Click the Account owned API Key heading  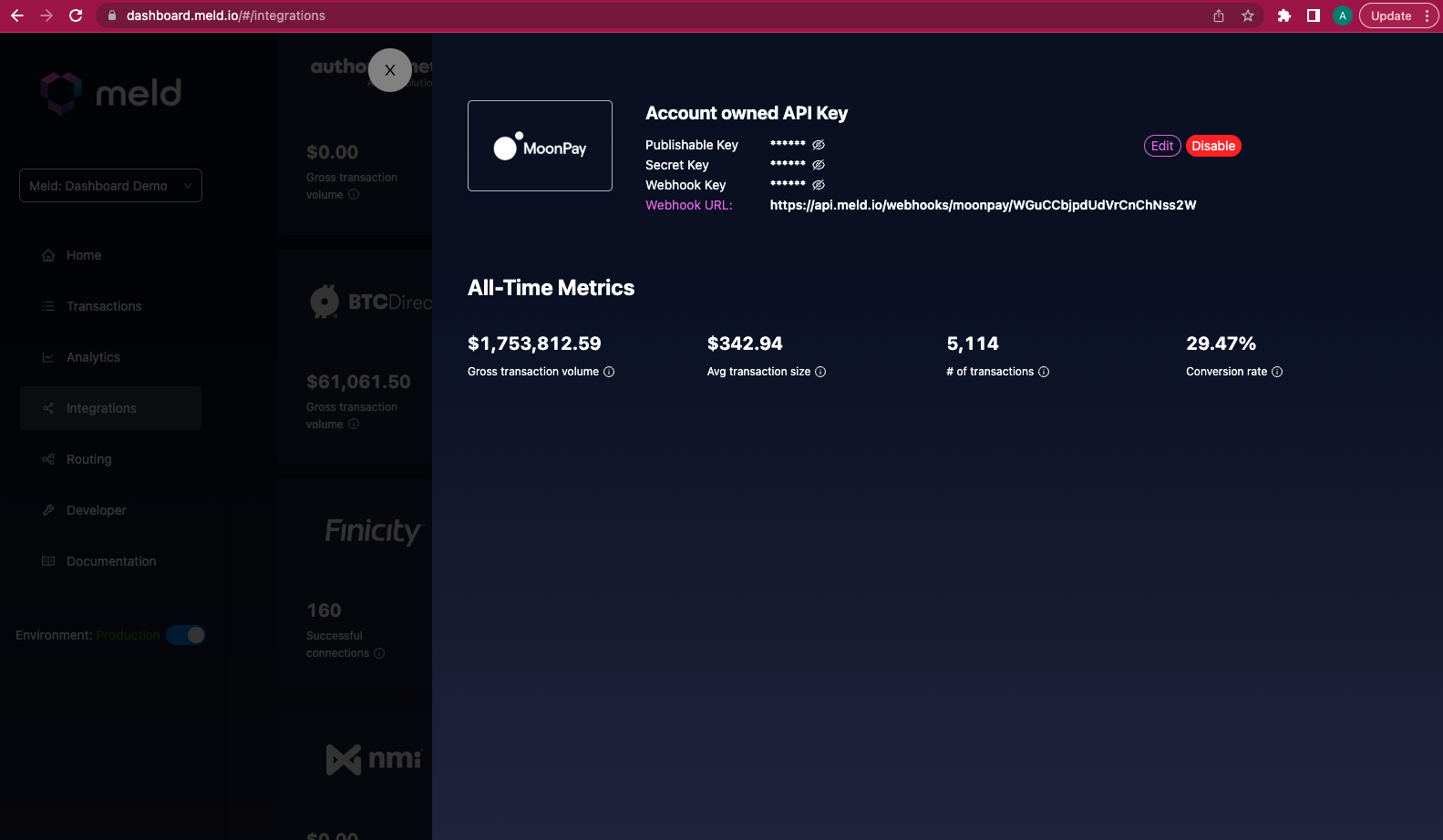point(747,113)
